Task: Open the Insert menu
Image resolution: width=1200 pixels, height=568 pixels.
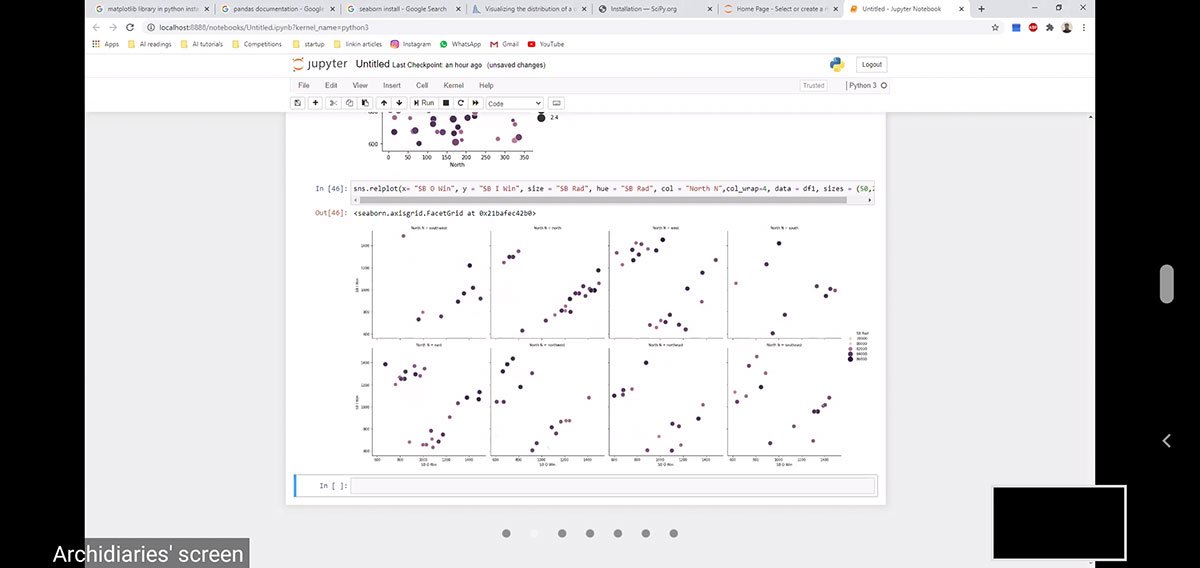Action: pyautogui.click(x=392, y=86)
